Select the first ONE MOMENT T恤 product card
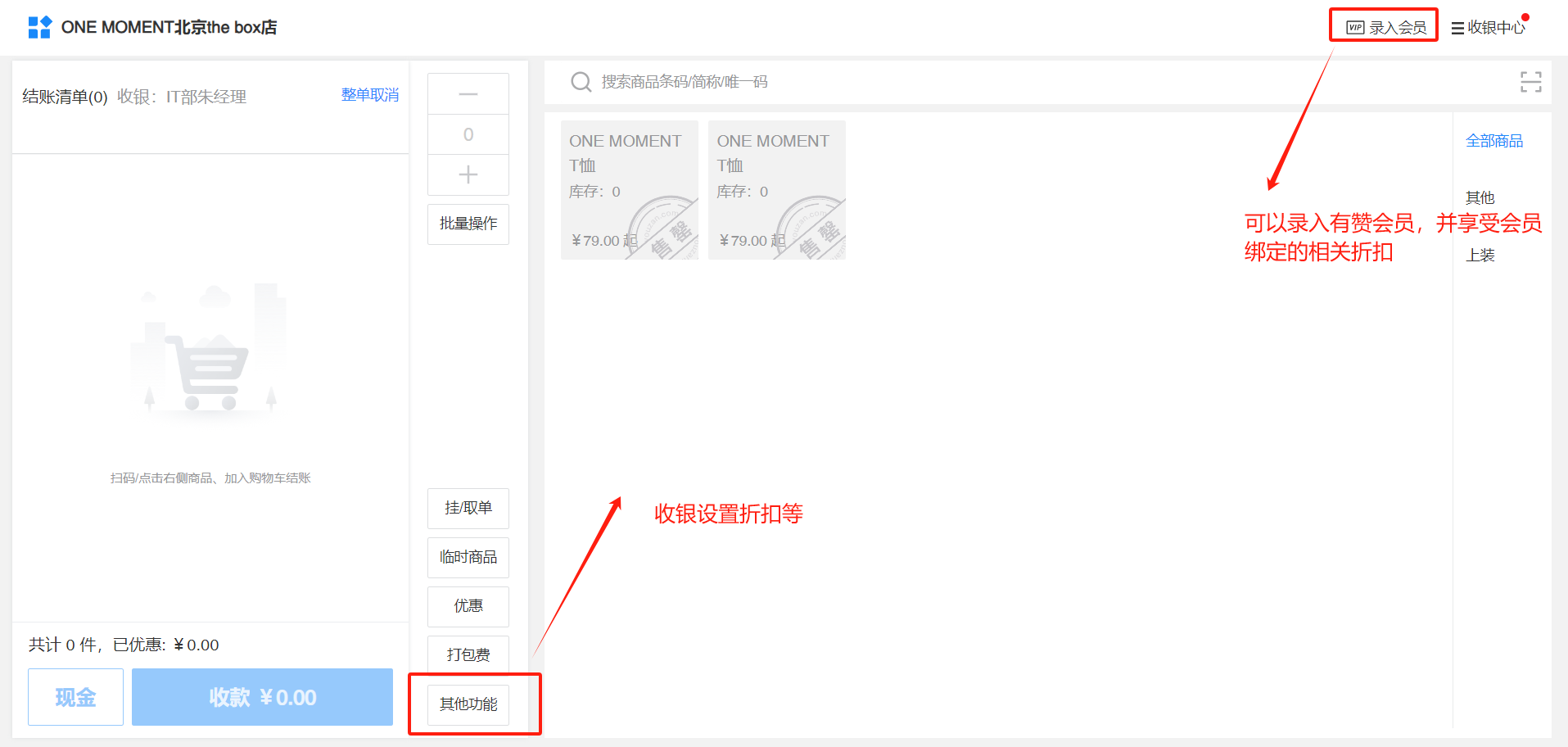 [x=629, y=190]
